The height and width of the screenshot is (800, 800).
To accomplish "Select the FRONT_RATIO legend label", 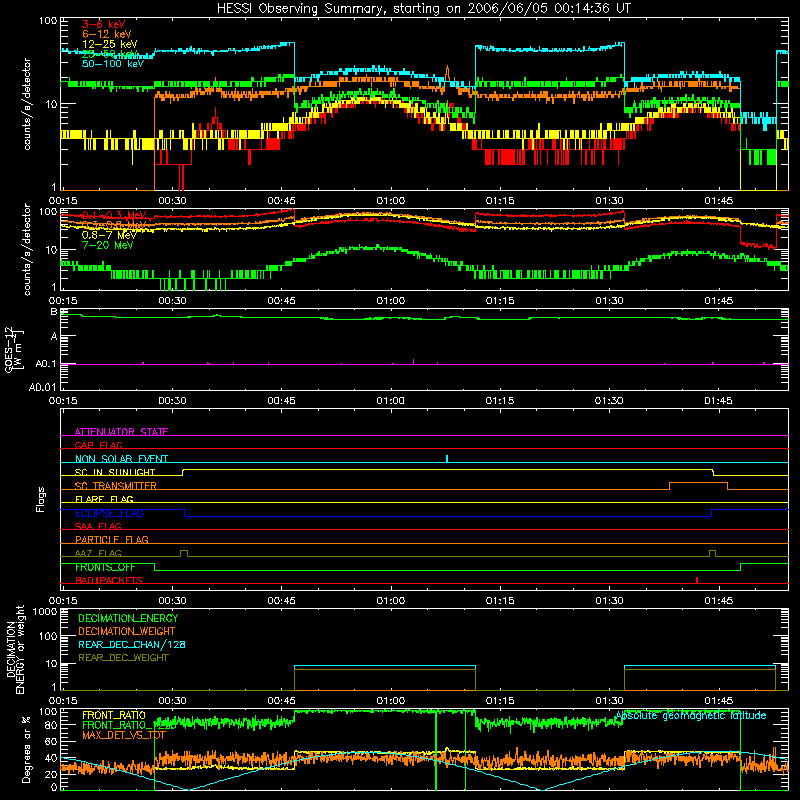I will click(x=114, y=715).
